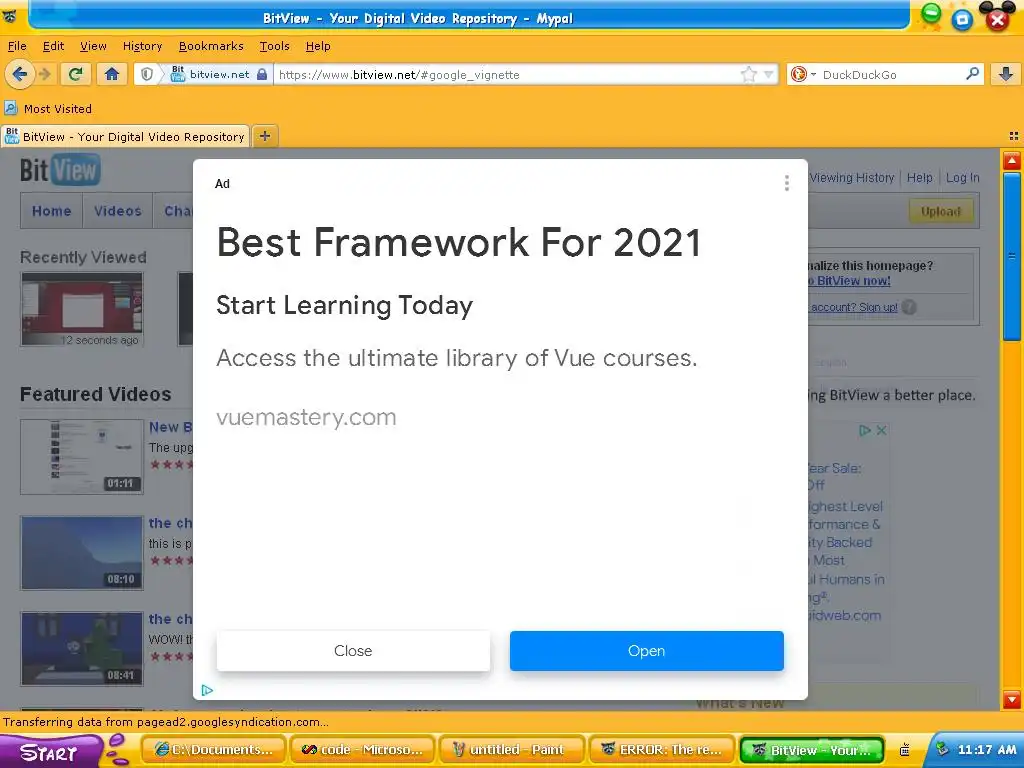Click the search magnifier icon
Screen dimensions: 1024x768
pos(972,74)
